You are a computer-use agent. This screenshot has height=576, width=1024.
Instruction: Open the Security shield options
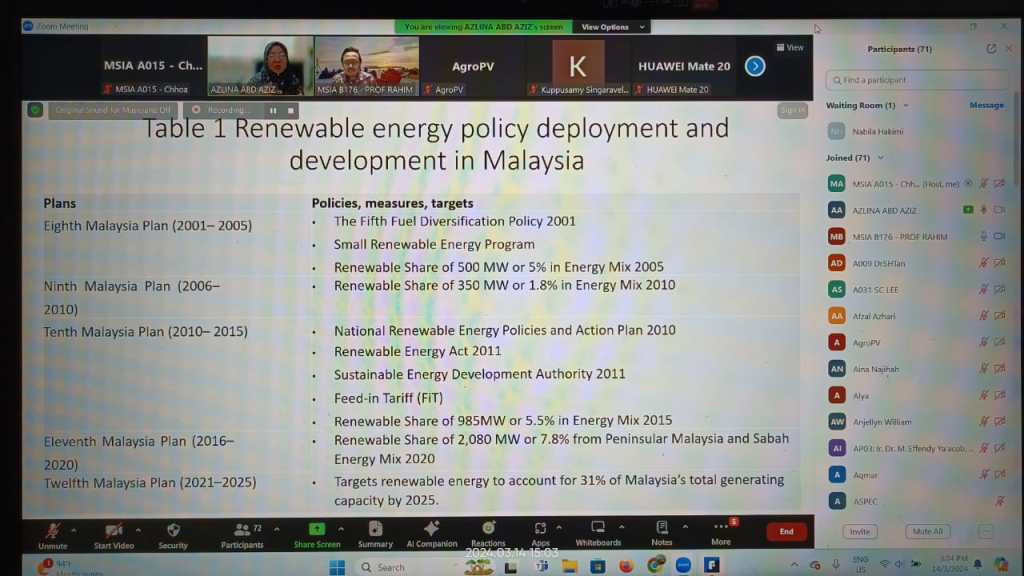point(173,530)
